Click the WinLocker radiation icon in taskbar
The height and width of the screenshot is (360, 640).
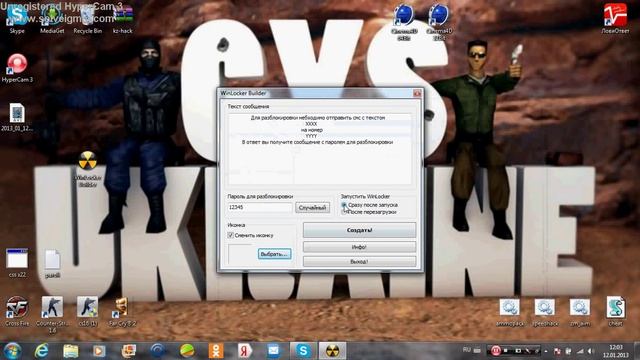(x=332, y=351)
